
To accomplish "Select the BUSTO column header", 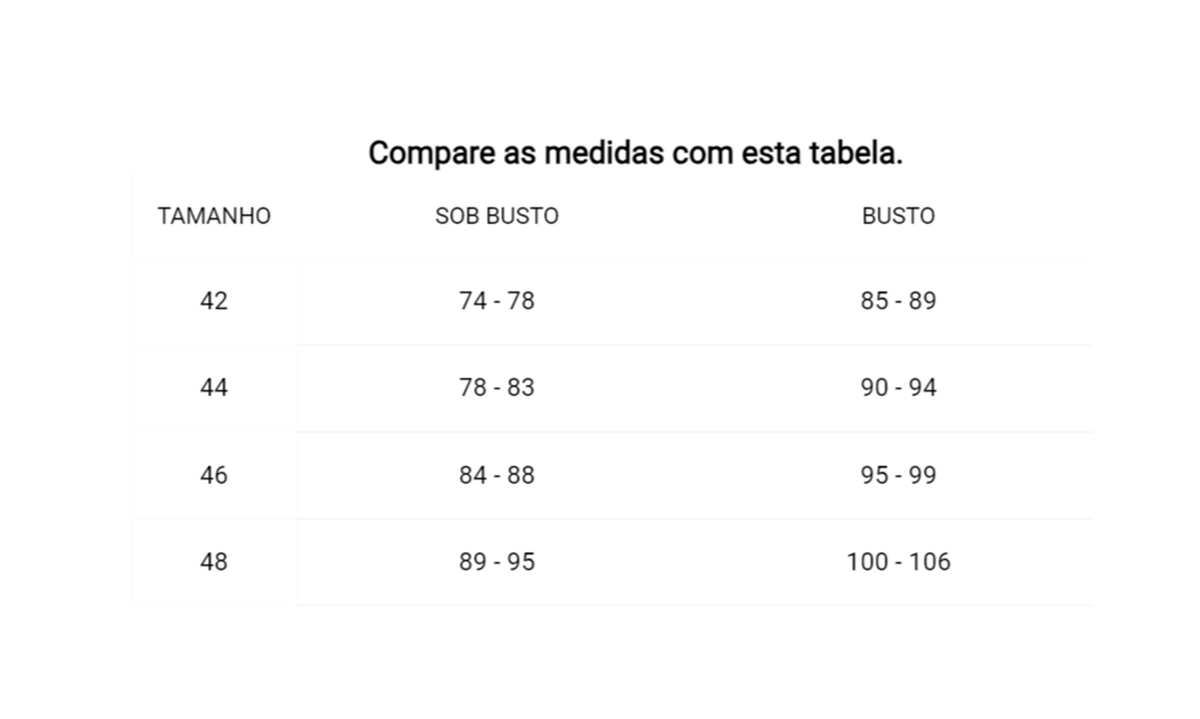I will click(x=898, y=216).
